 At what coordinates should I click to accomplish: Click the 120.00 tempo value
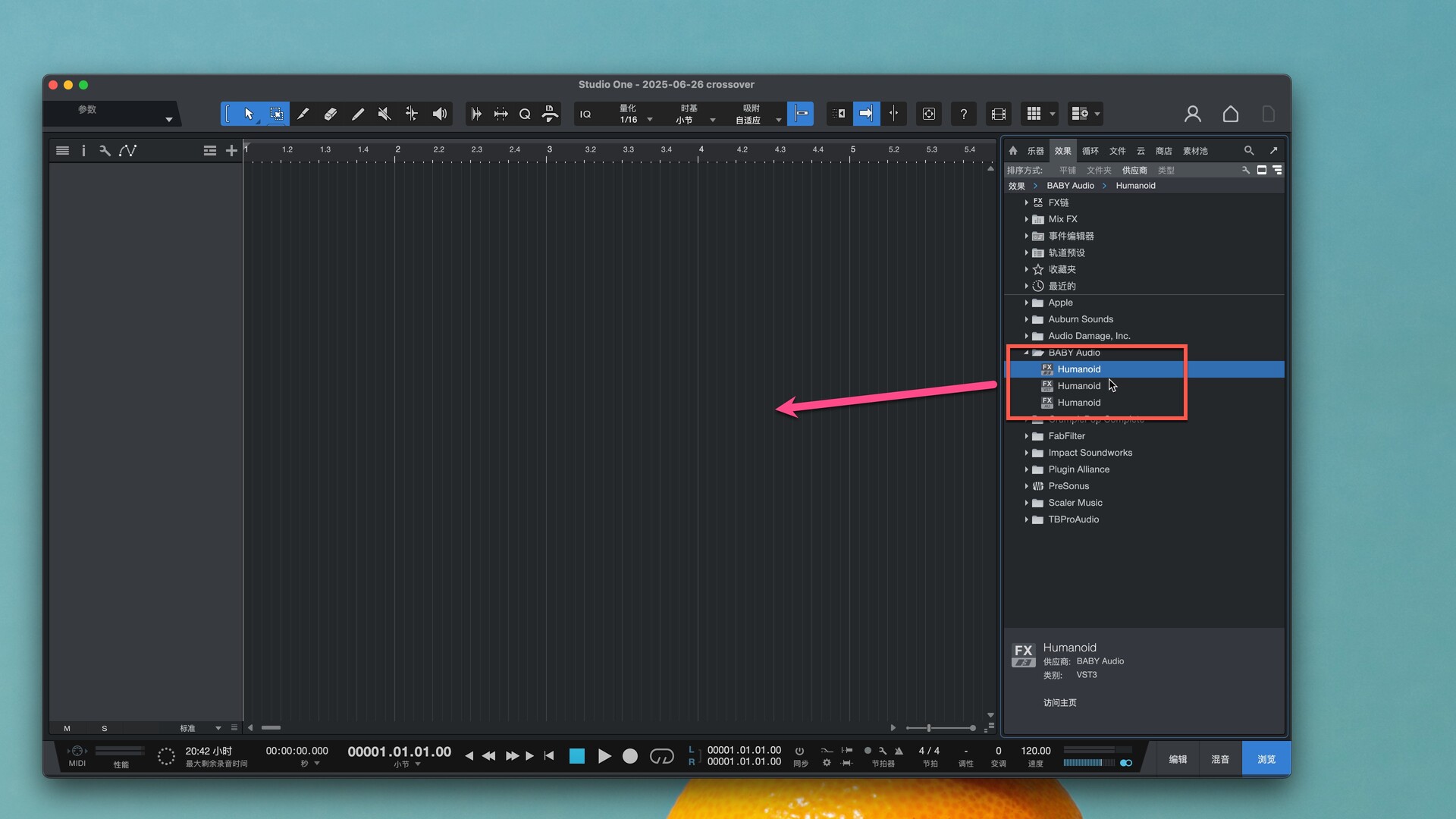click(x=1036, y=751)
